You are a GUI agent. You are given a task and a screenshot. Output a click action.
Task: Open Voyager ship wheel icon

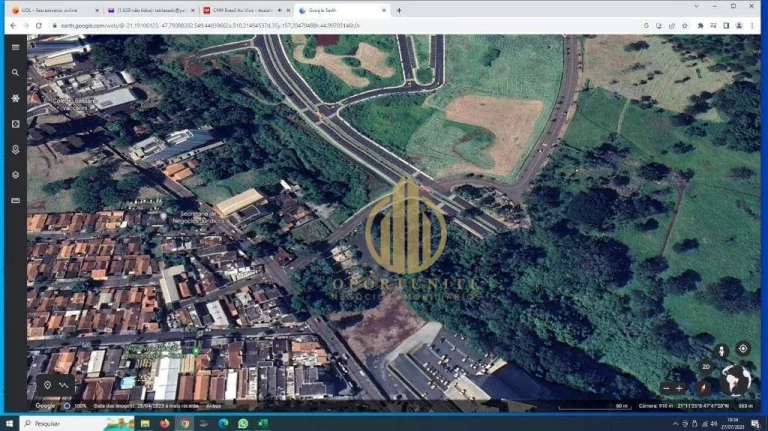click(x=16, y=98)
